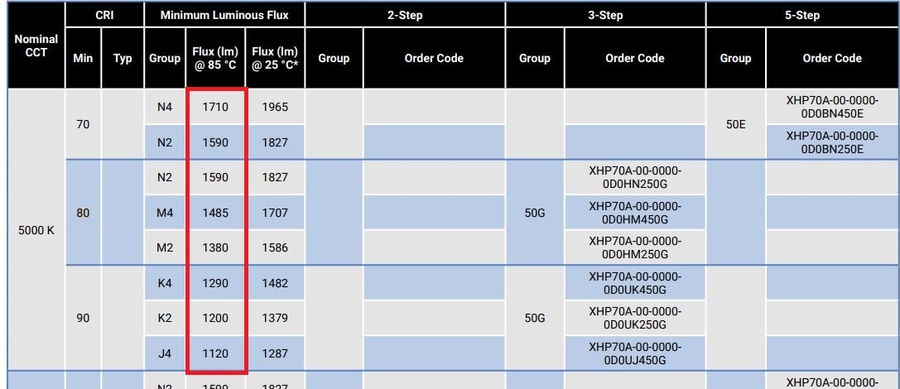
Task: Click the Flux (lm) @ 85 °C header
Action: 215,58
